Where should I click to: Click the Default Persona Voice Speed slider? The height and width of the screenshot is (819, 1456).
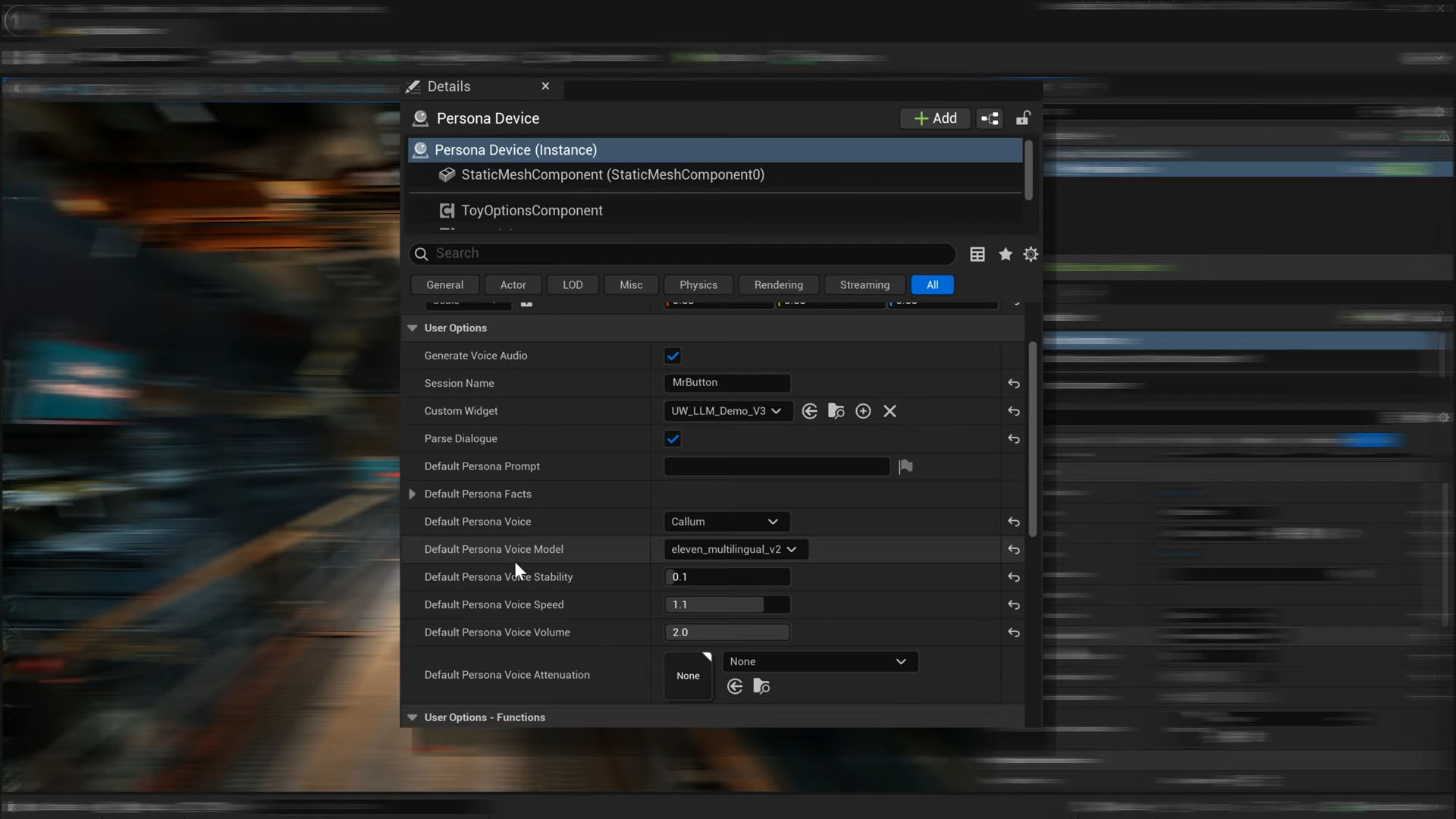coord(726,604)
